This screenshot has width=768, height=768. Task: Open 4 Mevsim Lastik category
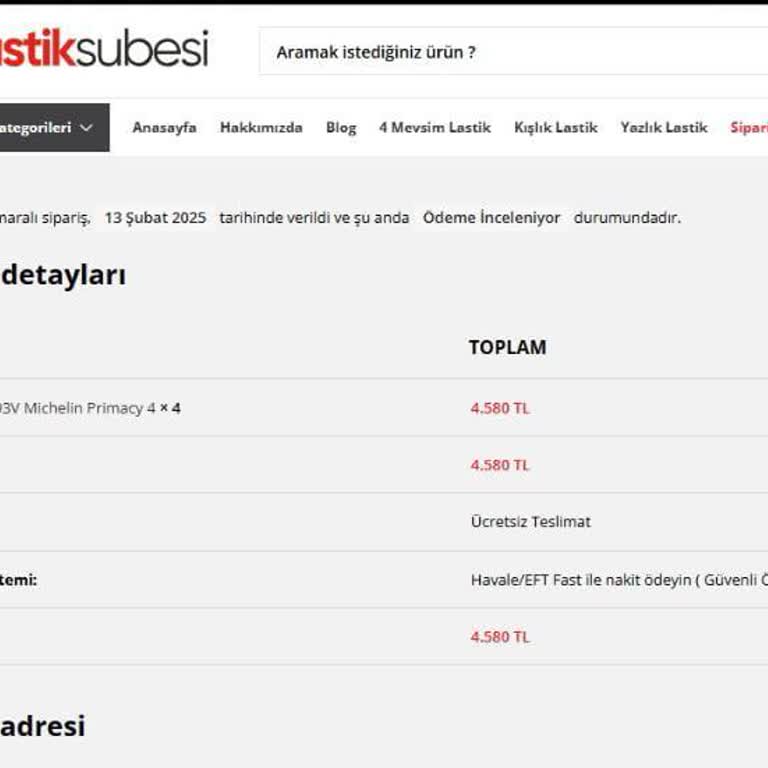point(434,127)
